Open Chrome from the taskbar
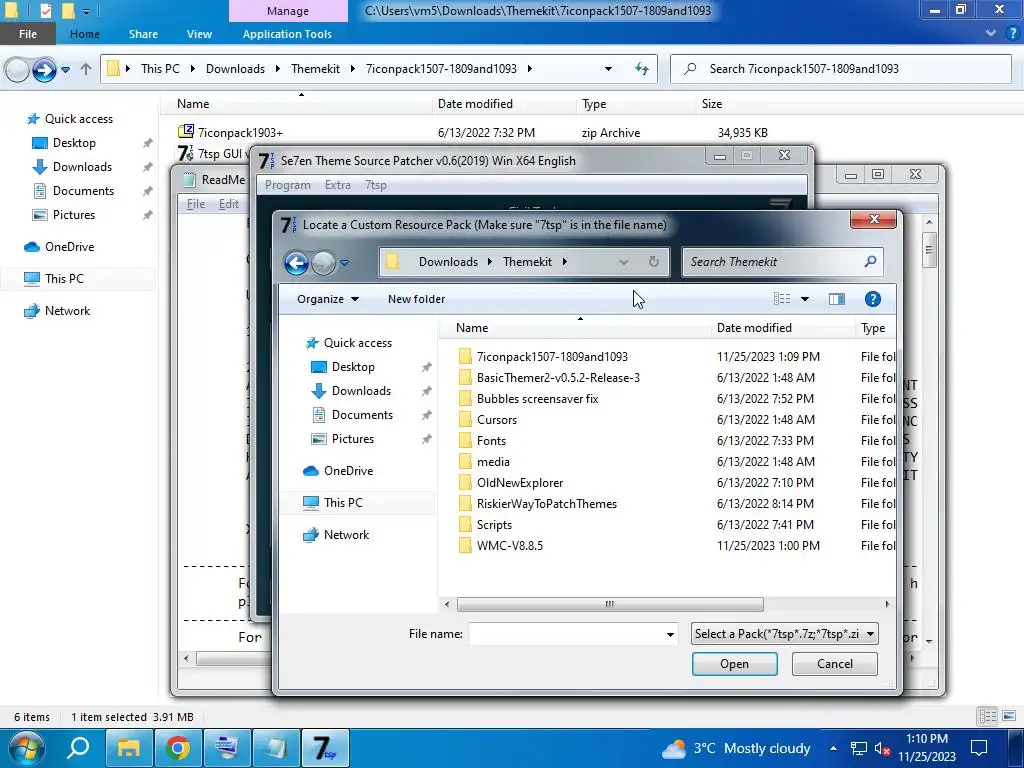Image resolution: width=1024 pixels, height=768 pixels. [178, 748]
